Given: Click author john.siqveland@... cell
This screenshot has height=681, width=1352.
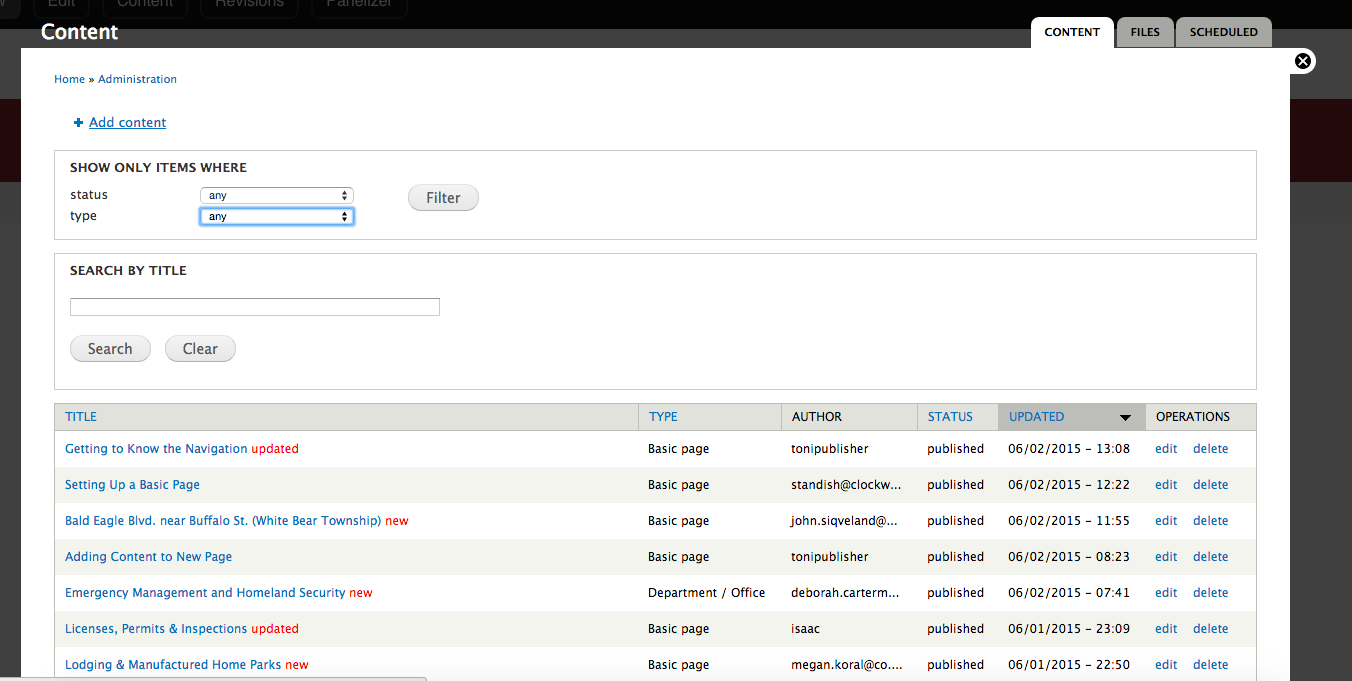Looking at the screenshot, I should point(844,521).
